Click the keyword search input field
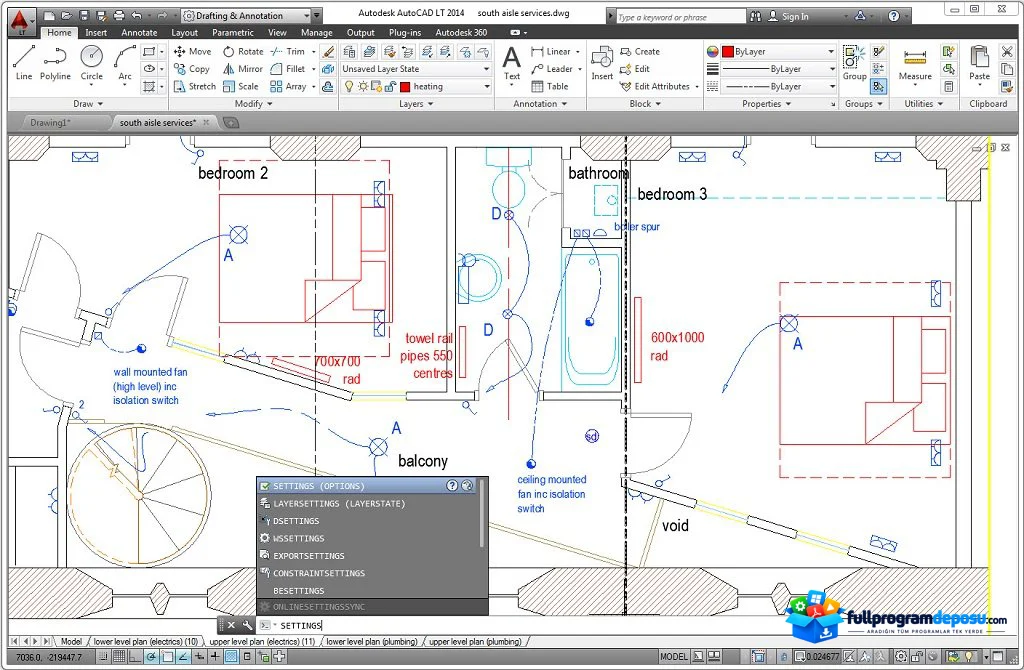Viewport: 1024px width, 670px height. (x=680, y=17)
